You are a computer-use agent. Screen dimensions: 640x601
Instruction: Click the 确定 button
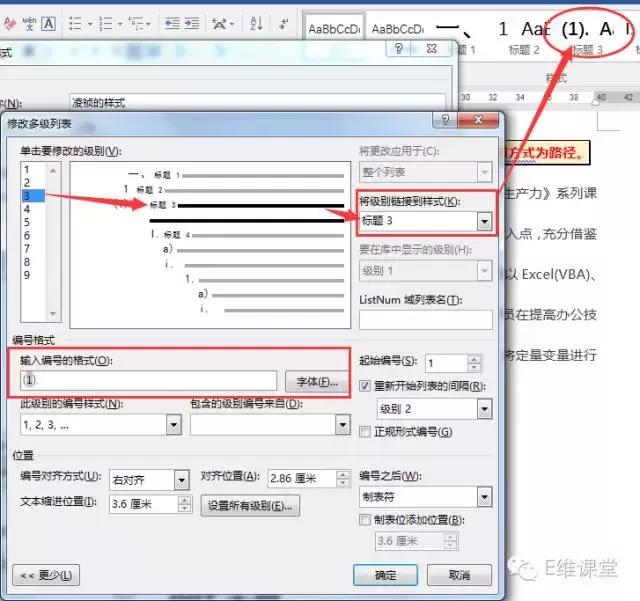pyautogui.click(x=385, y=575)
